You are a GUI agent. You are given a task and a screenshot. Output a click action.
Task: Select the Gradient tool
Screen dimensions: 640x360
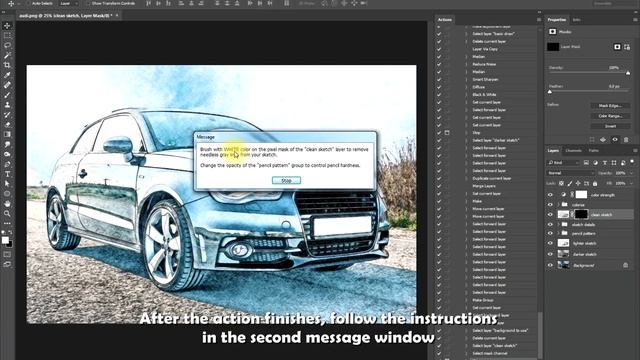coord(7,134)
